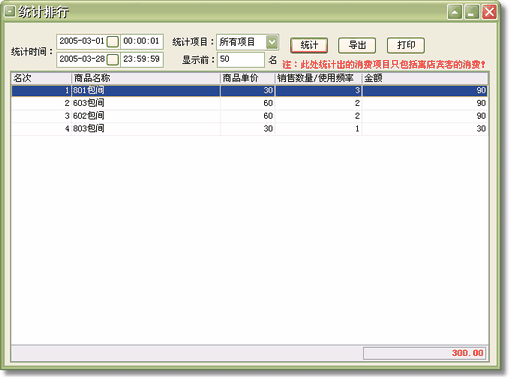This screenshot has width=510, height=379.
Task: Click rank number 3 in the table
Action: (x=67, y=116)
